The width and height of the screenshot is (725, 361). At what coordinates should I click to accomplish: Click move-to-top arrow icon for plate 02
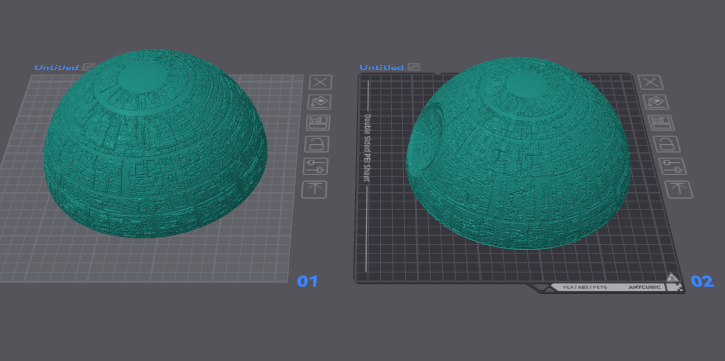click(678, 190)
